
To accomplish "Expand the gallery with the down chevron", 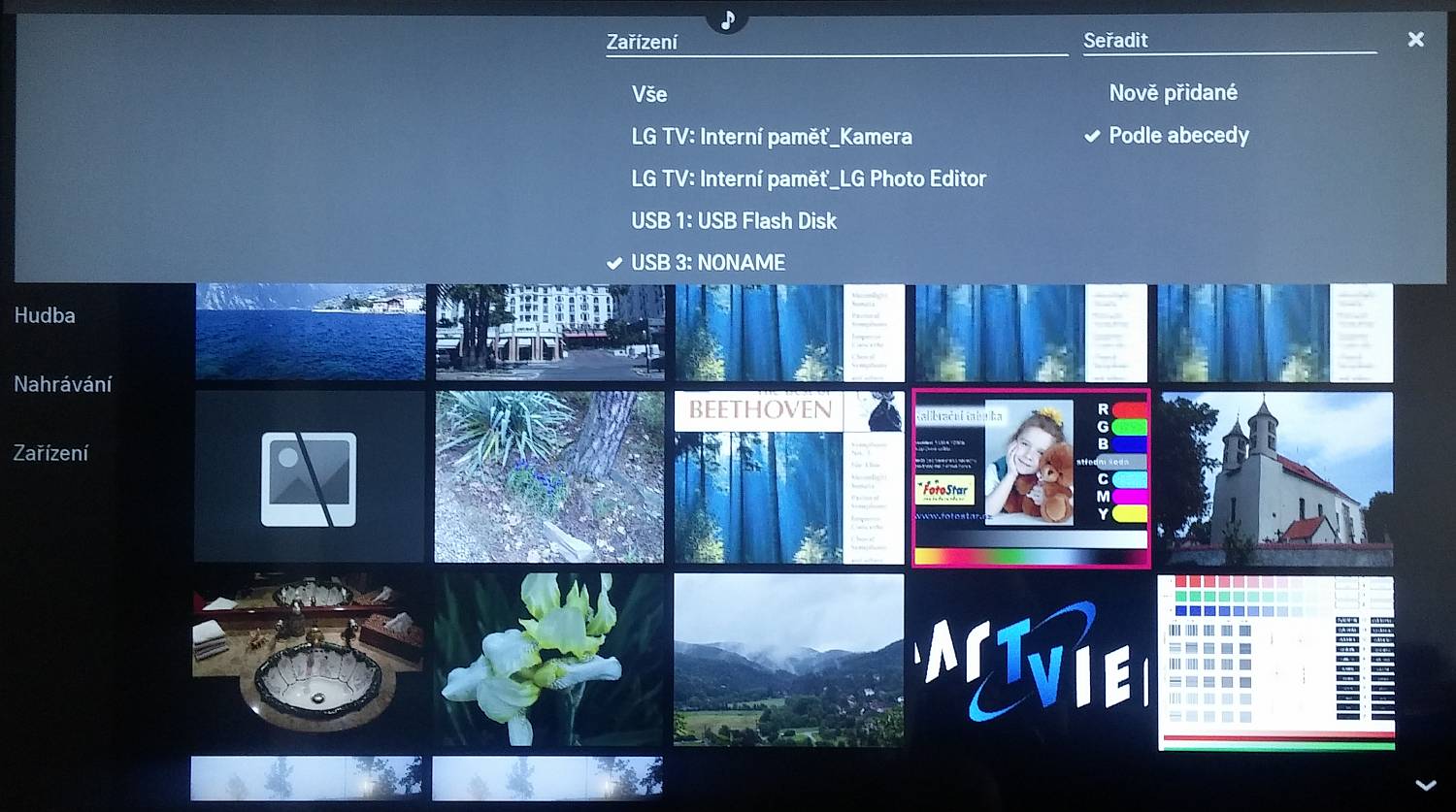I will (x=1424, y=784).
